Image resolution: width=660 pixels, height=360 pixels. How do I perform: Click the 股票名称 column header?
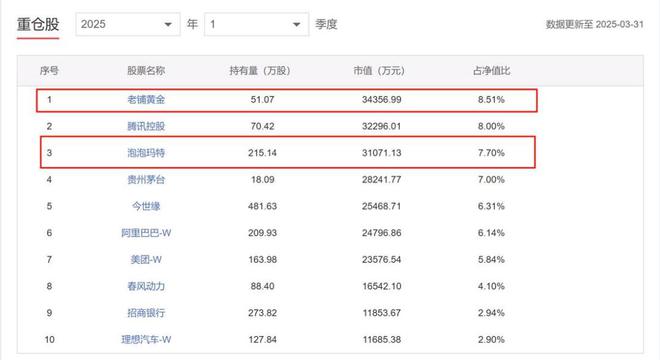tap(146, 71)
